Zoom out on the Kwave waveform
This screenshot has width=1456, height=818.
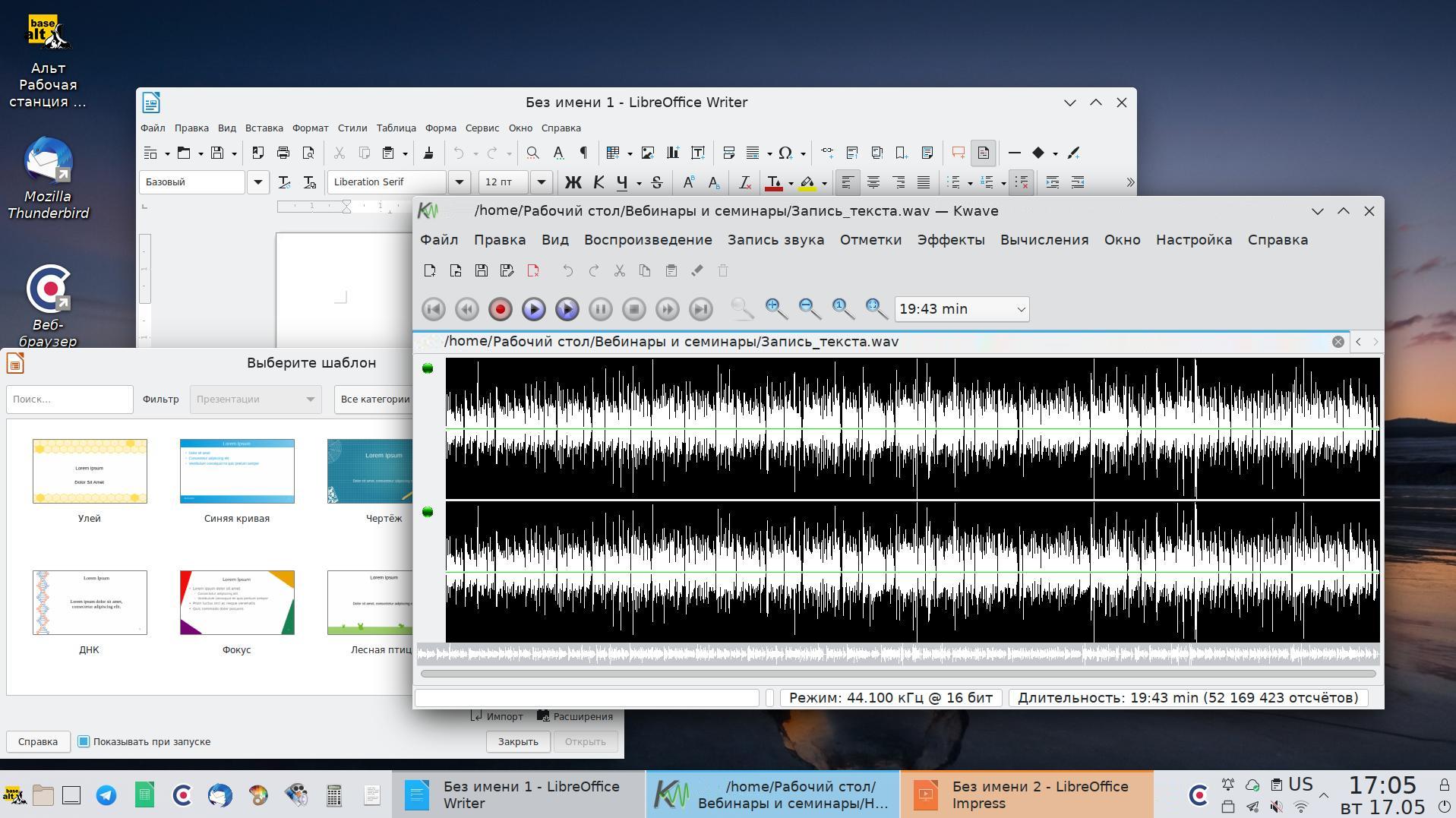809,308
